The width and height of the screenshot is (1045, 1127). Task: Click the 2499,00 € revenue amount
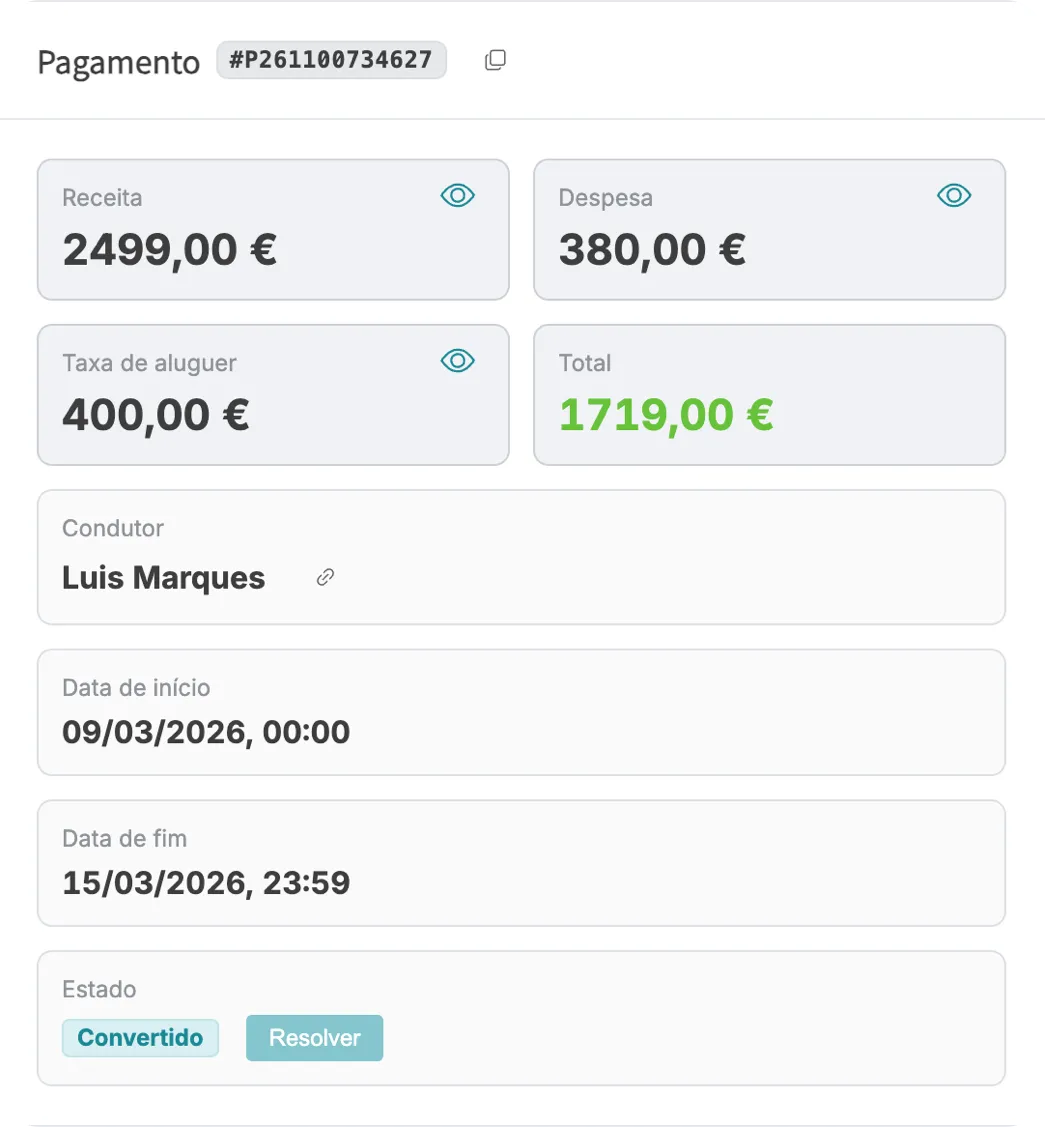pos(169,249)
